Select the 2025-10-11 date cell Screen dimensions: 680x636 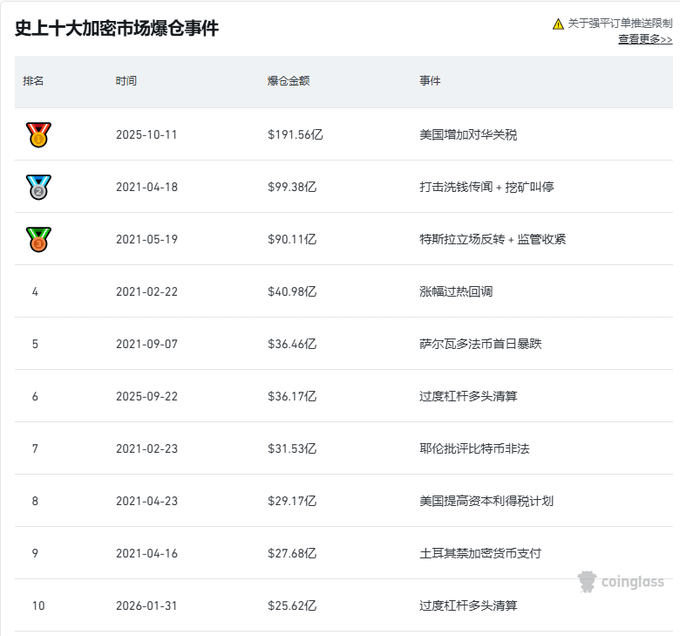(x=146, y=135)
